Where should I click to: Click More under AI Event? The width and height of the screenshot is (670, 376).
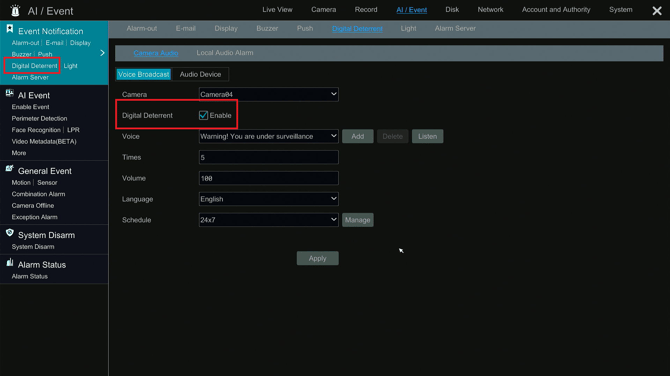(x=19, y=153)
